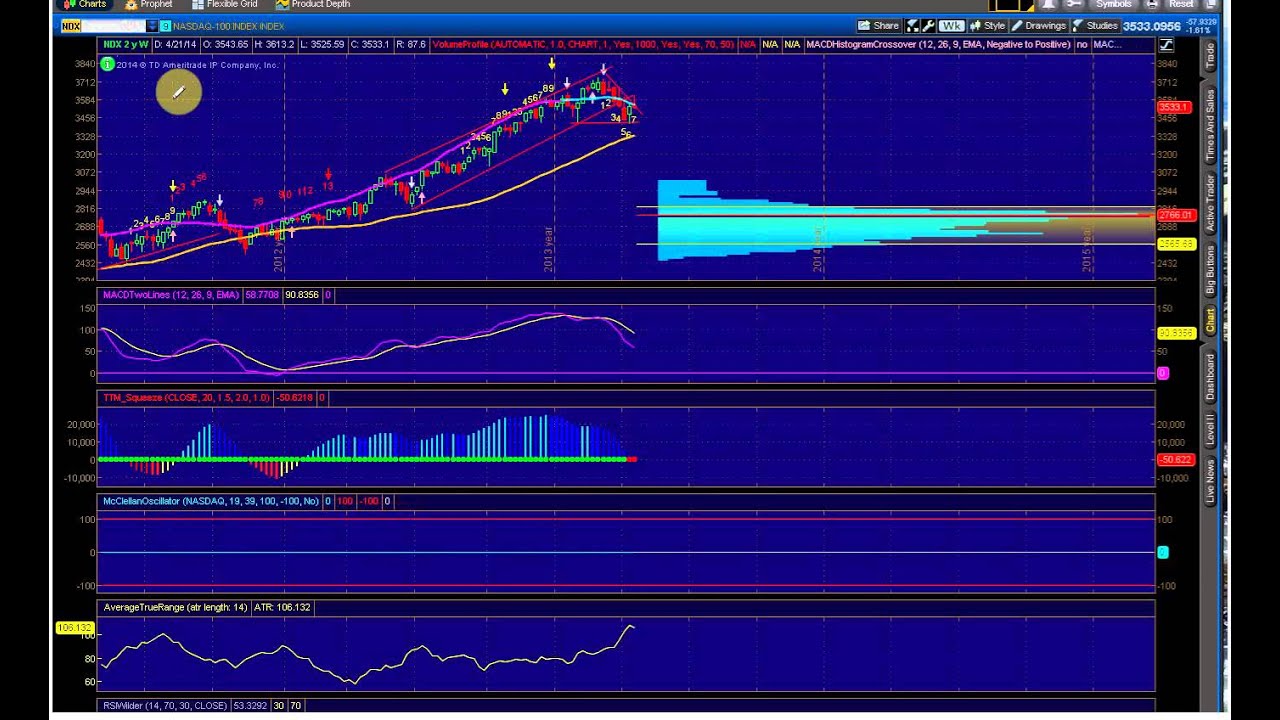Click the O: 3543.65 open value

[224, 45]
